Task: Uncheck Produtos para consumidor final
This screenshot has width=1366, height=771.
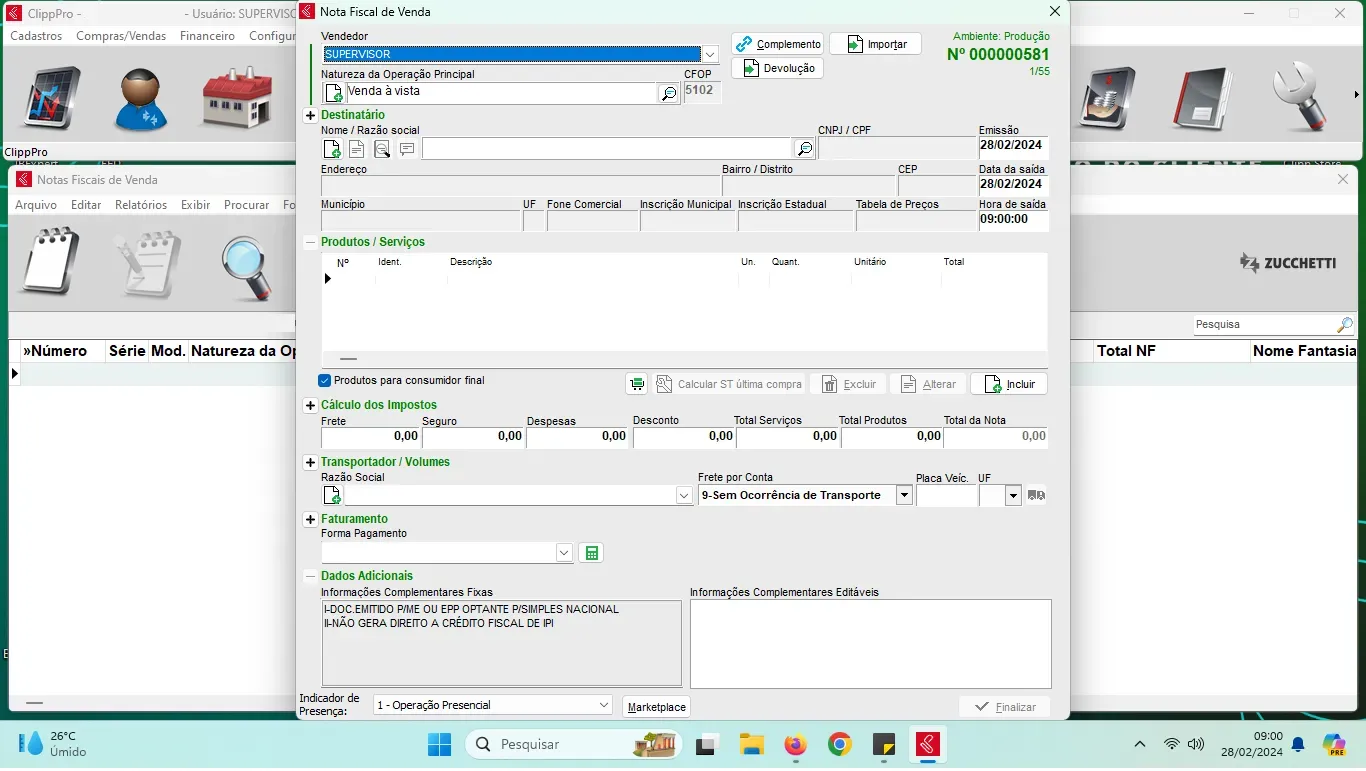Action: click(x=325, y=381)
